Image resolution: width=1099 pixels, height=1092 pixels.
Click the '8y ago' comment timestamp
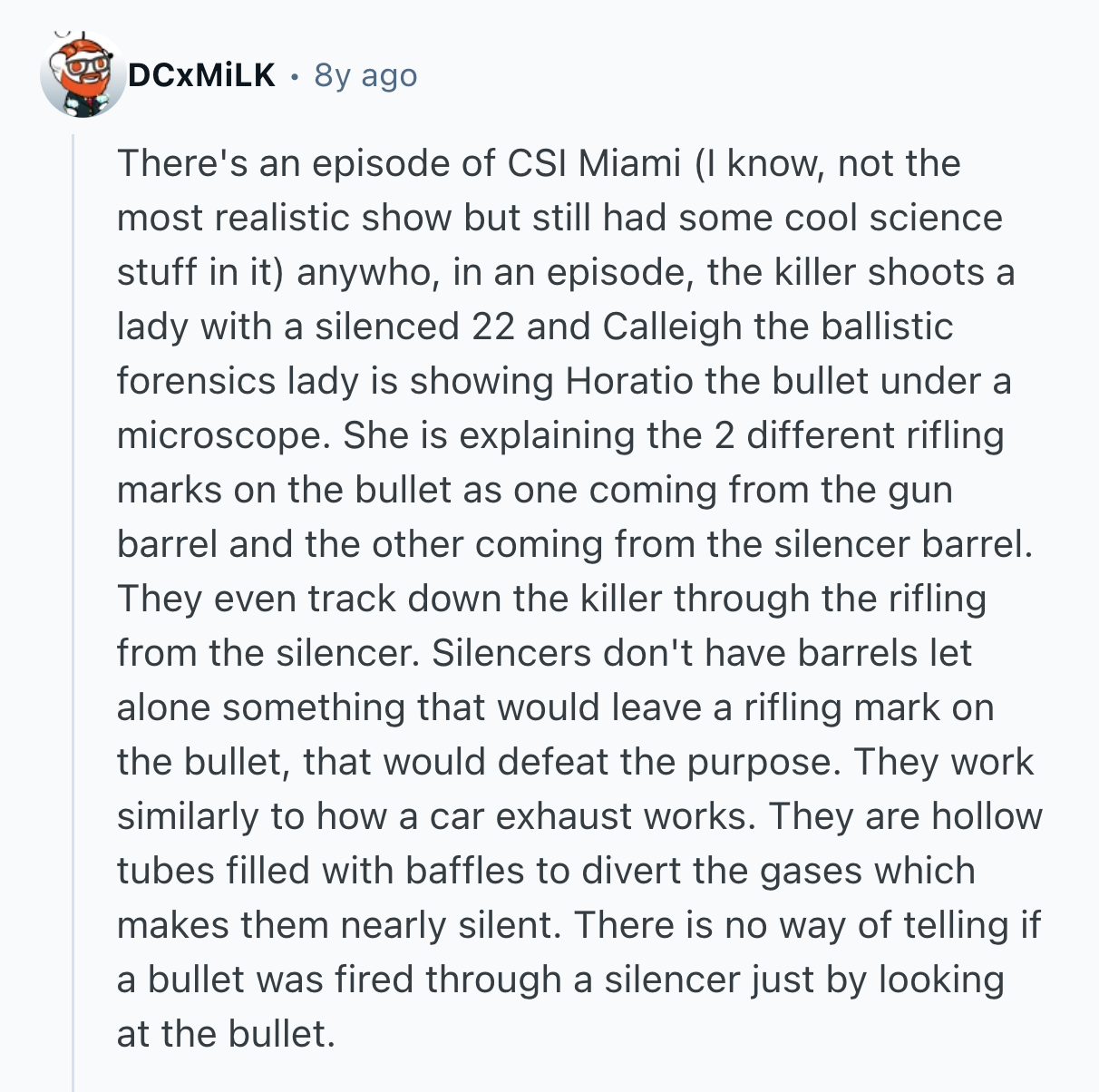click(365, 75)
